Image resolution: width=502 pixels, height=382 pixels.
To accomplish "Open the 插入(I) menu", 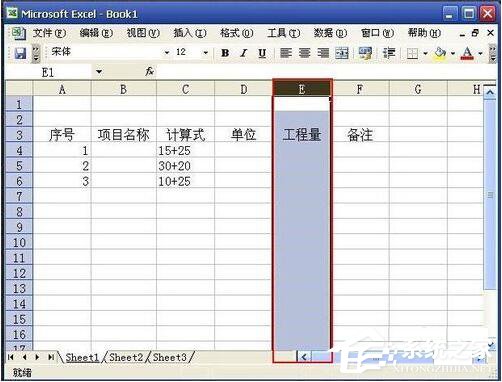I will 190,33.
